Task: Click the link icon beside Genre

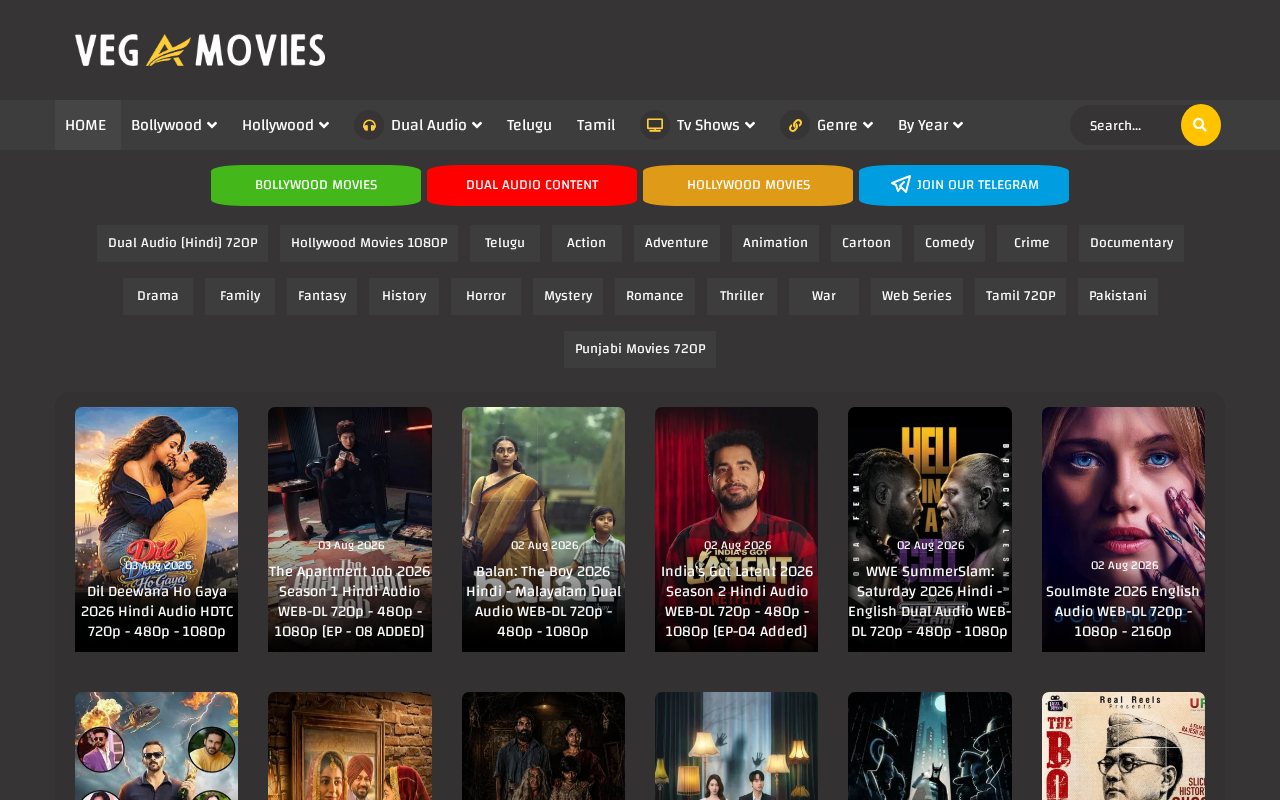Action: point(795,125)
